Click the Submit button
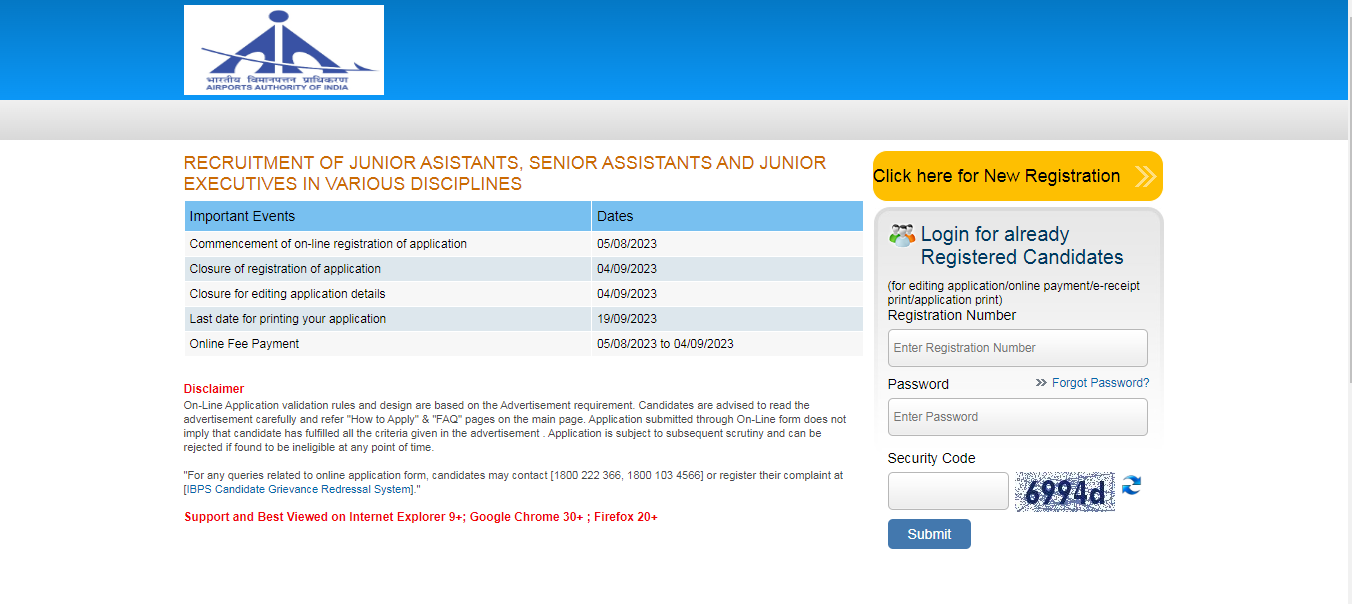The image size is (1352, 604). [929, 534]
